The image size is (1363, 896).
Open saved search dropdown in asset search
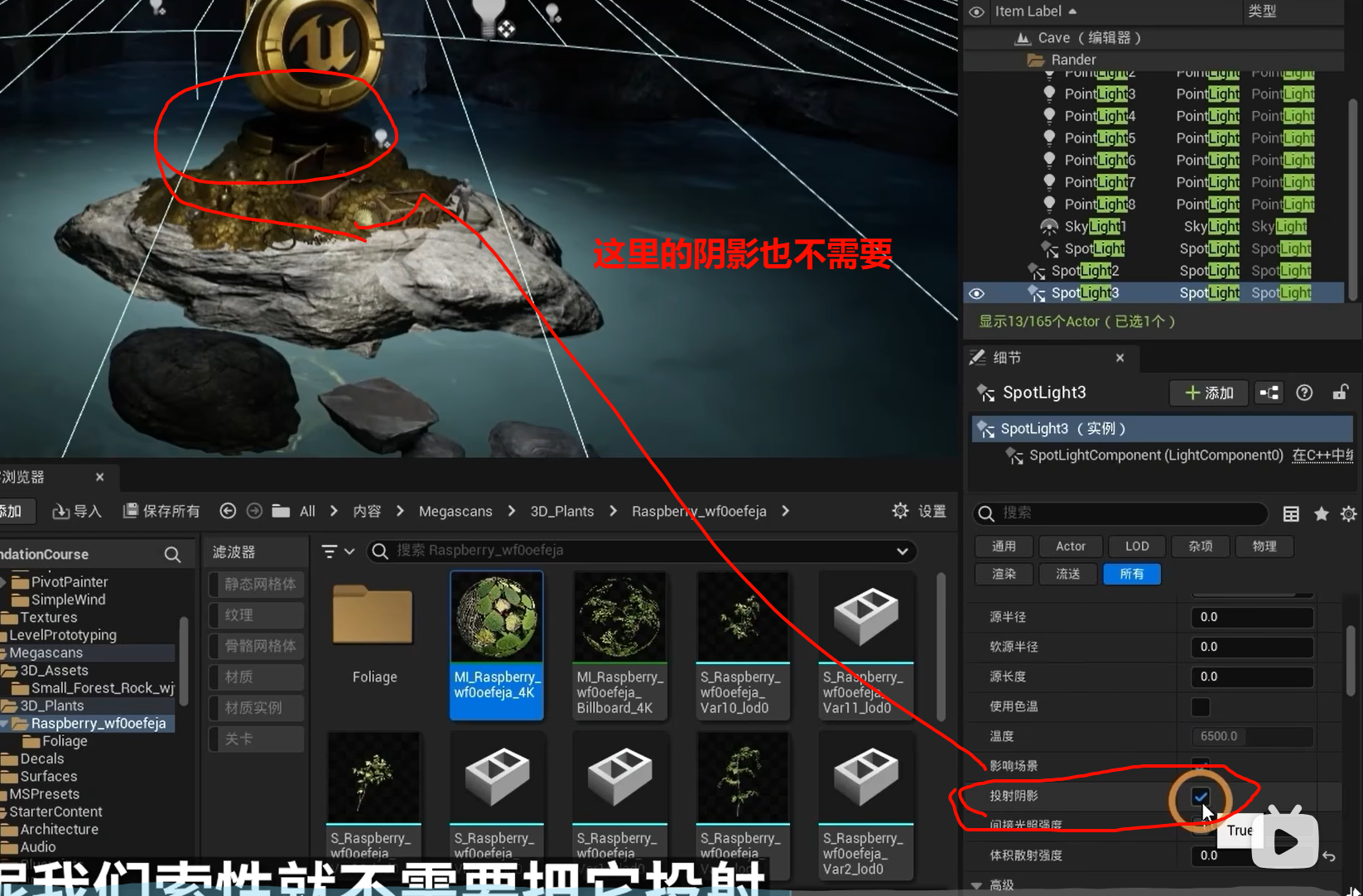902,551
